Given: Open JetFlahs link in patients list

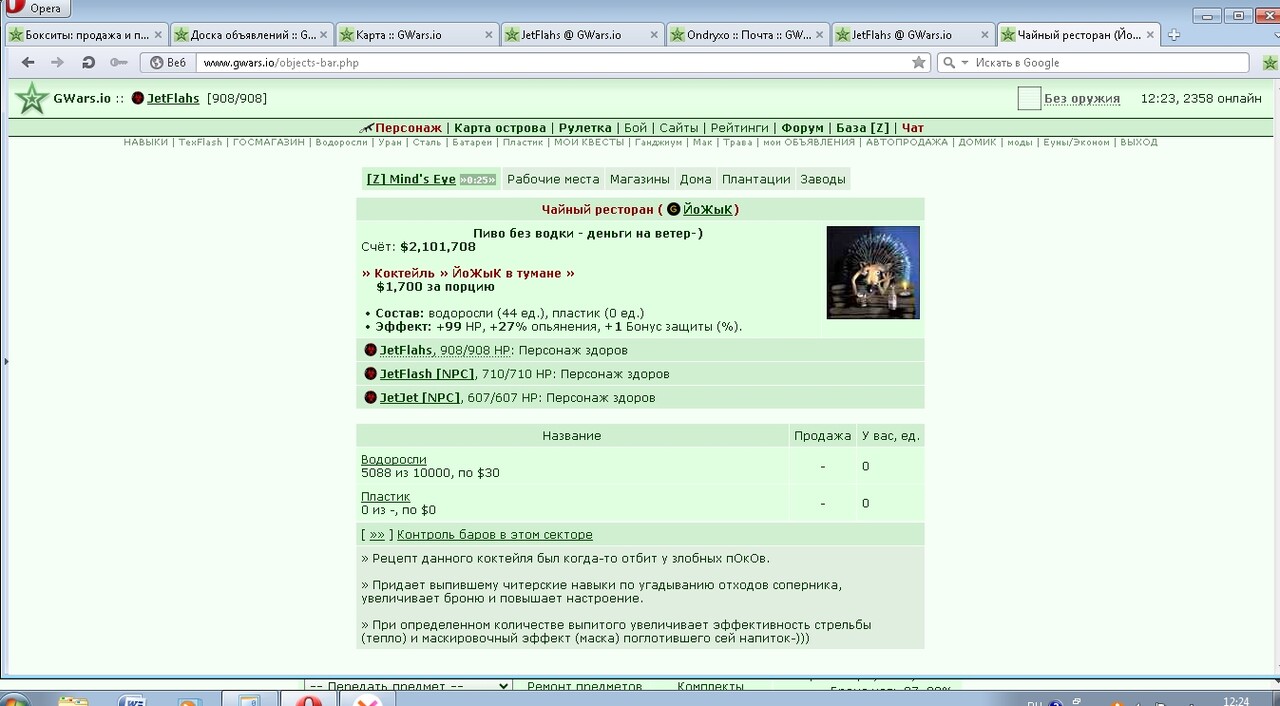Looking at the screenshot, I should coord(406,350).
